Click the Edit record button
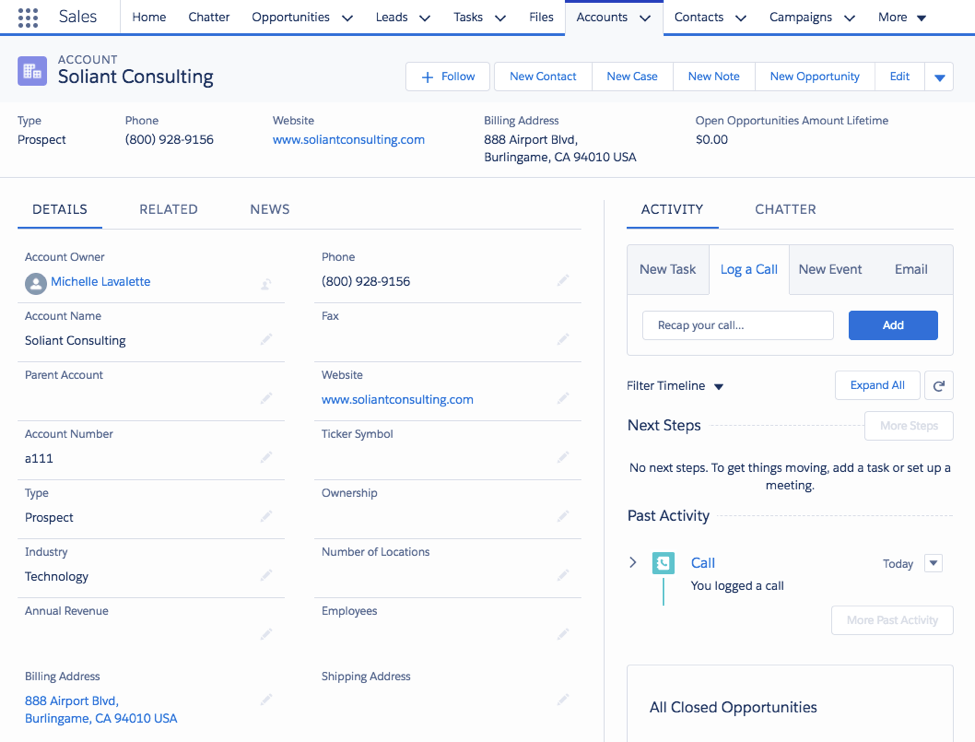This screenshot has width=975, height=742. [x=899, y=77]
